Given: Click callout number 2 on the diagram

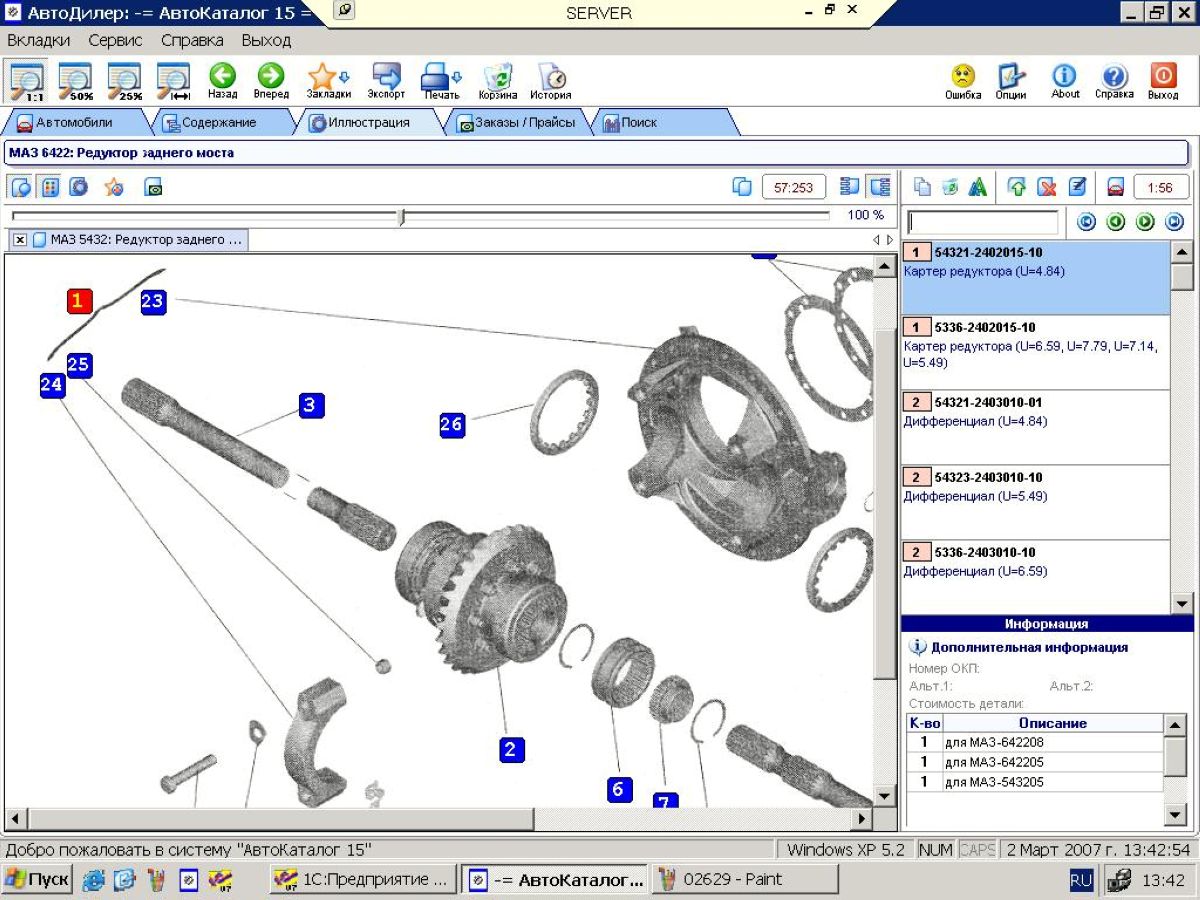Looking at the screenshot, I should coord(511,749).
